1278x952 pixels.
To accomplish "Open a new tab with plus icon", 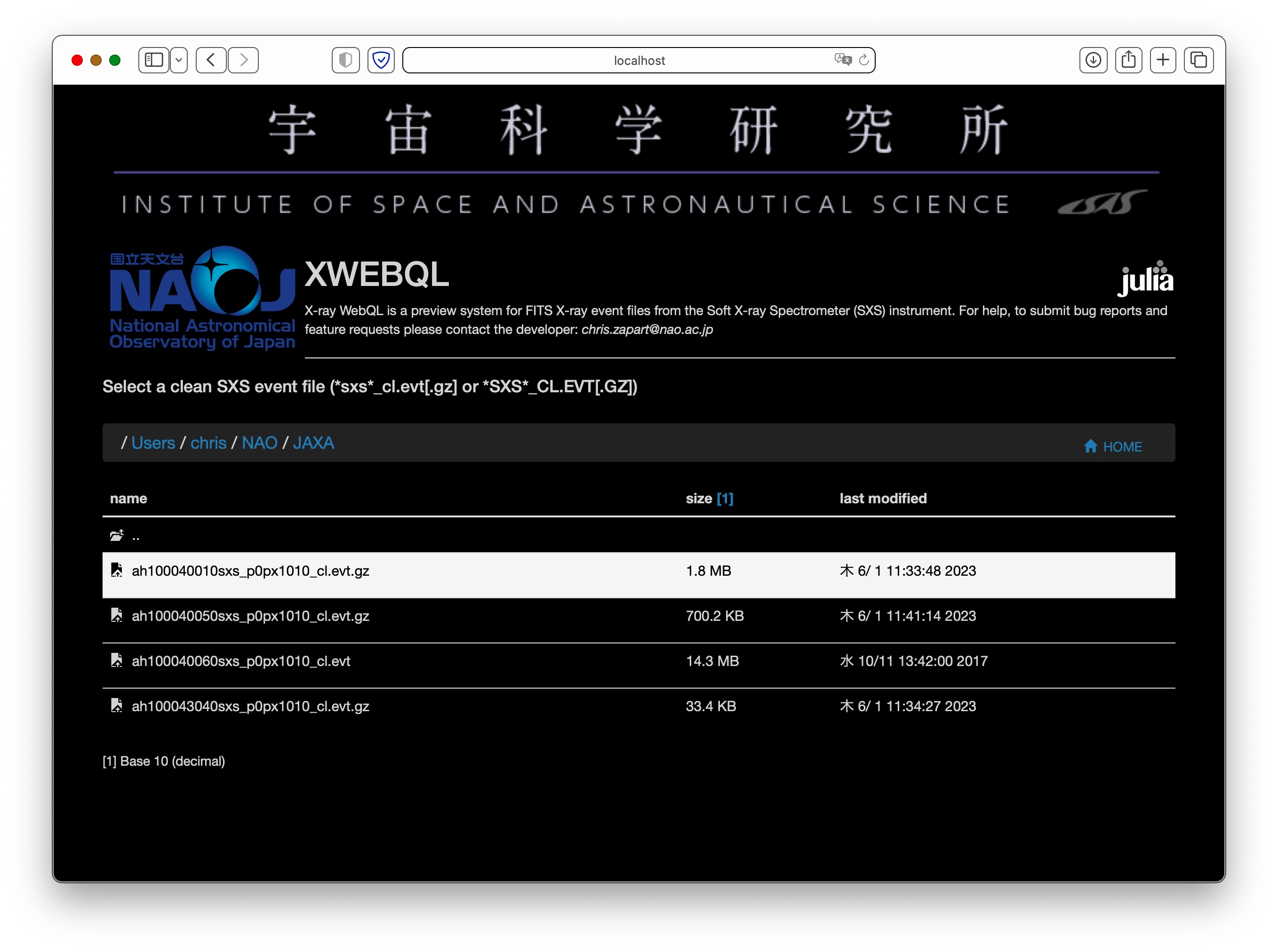I will [x=1163, y=60].
